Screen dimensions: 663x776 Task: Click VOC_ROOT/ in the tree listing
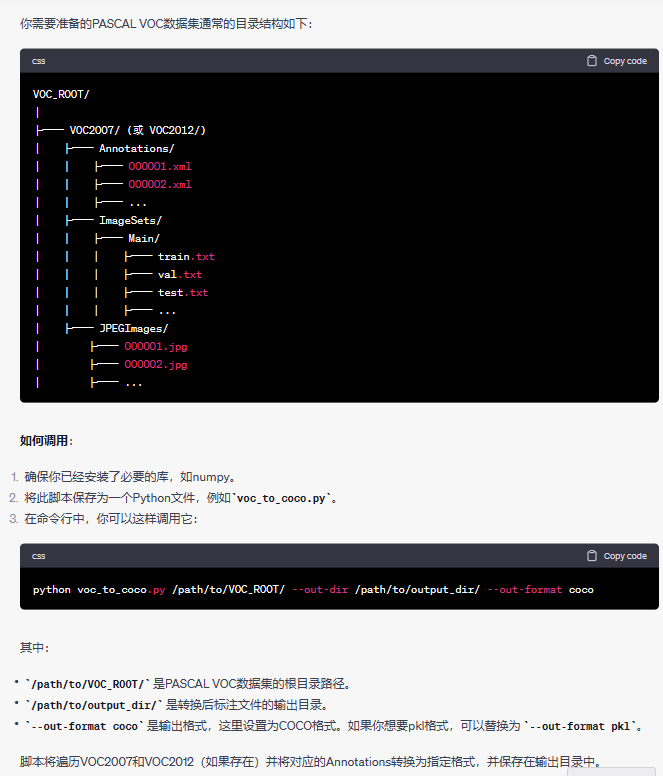coord(61,94)
